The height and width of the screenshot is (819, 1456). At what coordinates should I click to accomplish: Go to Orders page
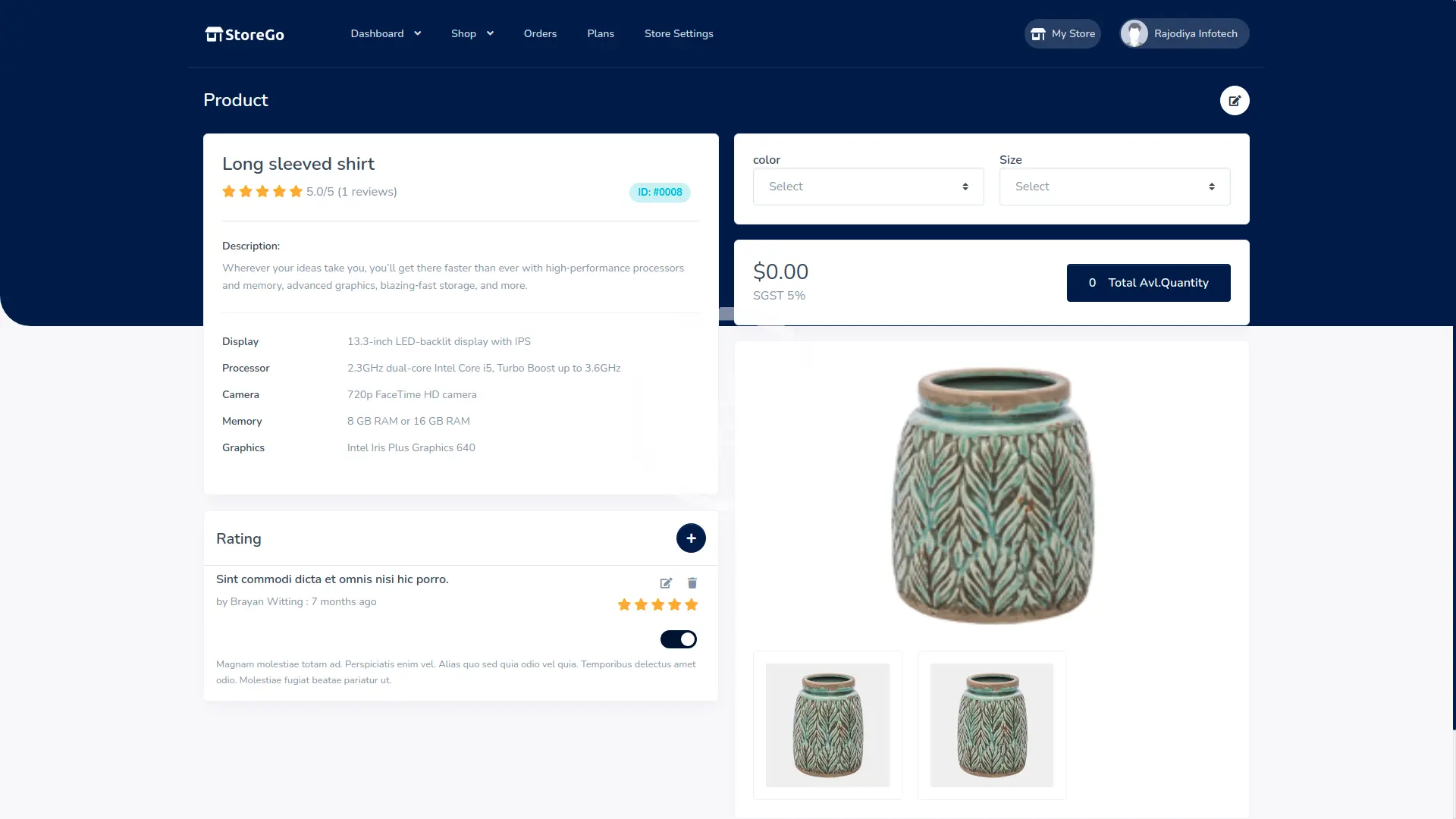click(x=540, y=33)
